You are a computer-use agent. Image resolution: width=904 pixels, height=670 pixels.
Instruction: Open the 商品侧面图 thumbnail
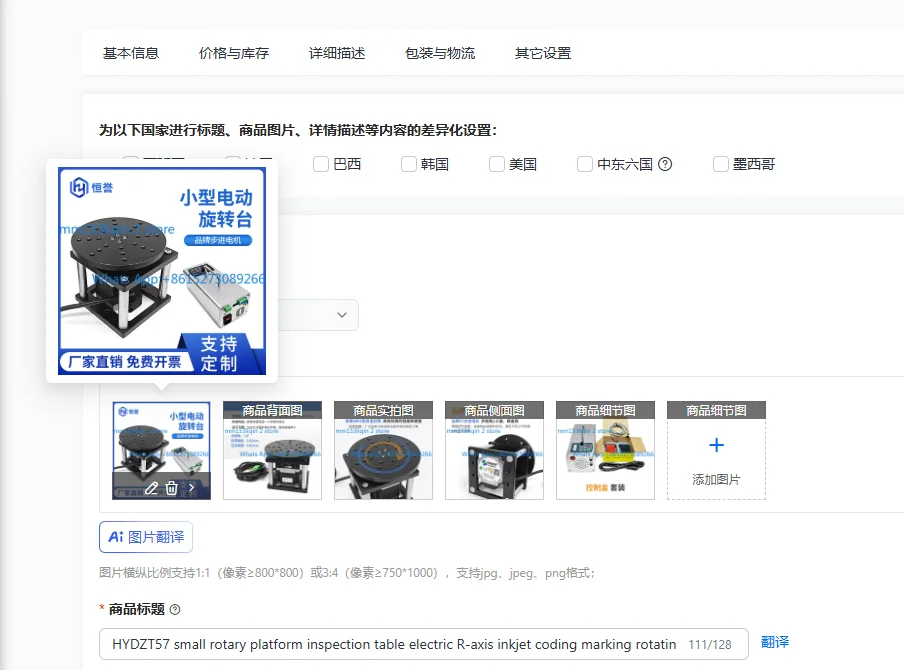(x=494, y=450)
